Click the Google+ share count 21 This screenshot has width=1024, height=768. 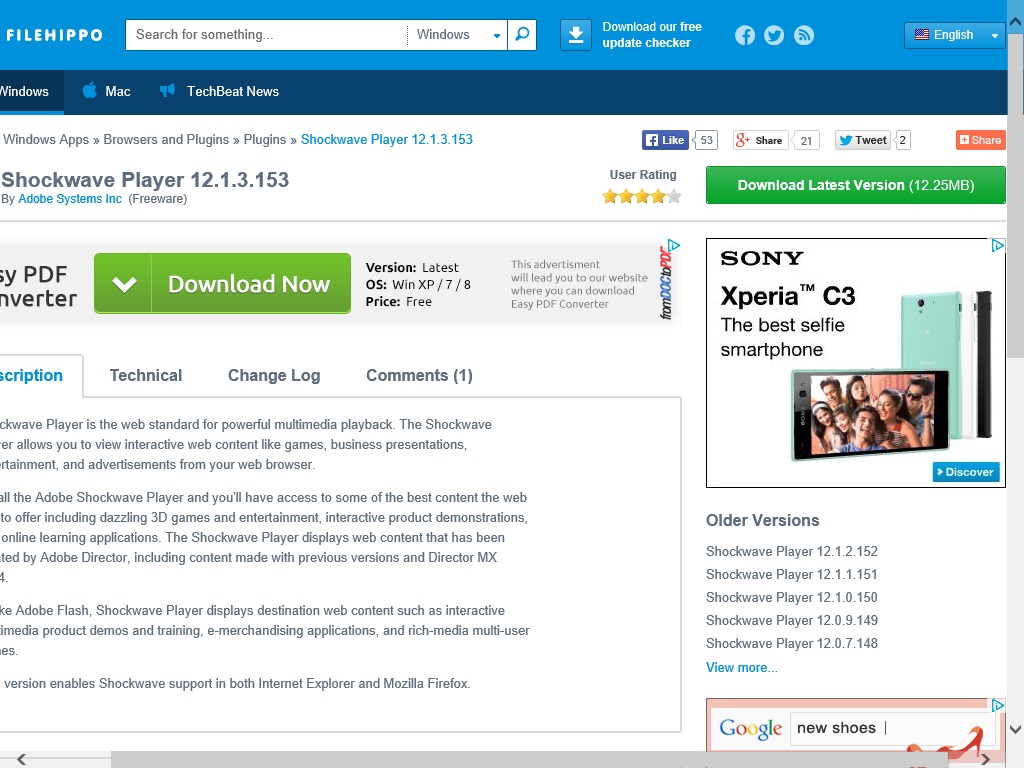tap(807, 140)
